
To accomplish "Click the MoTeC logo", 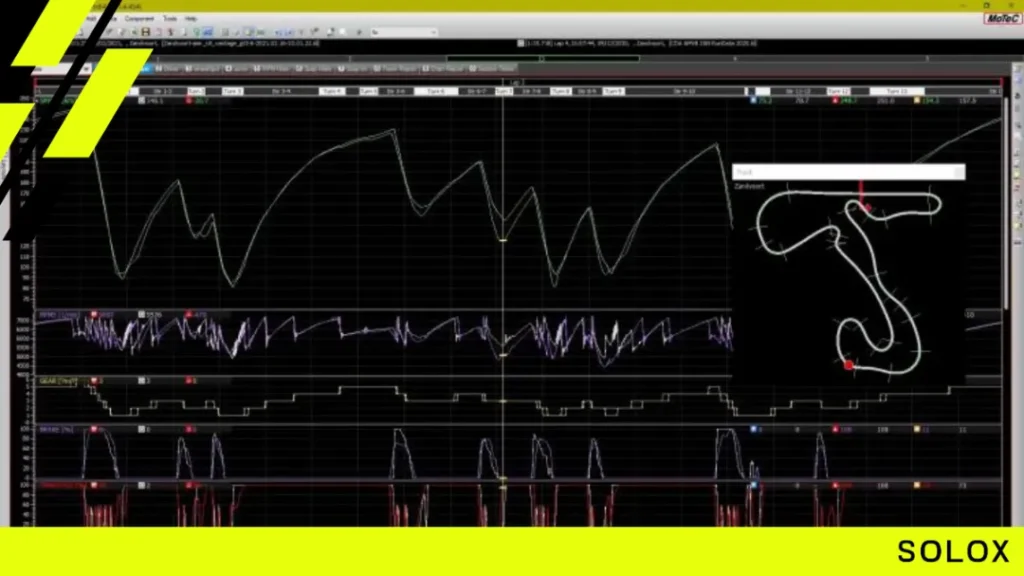I will coord(1002,18).
